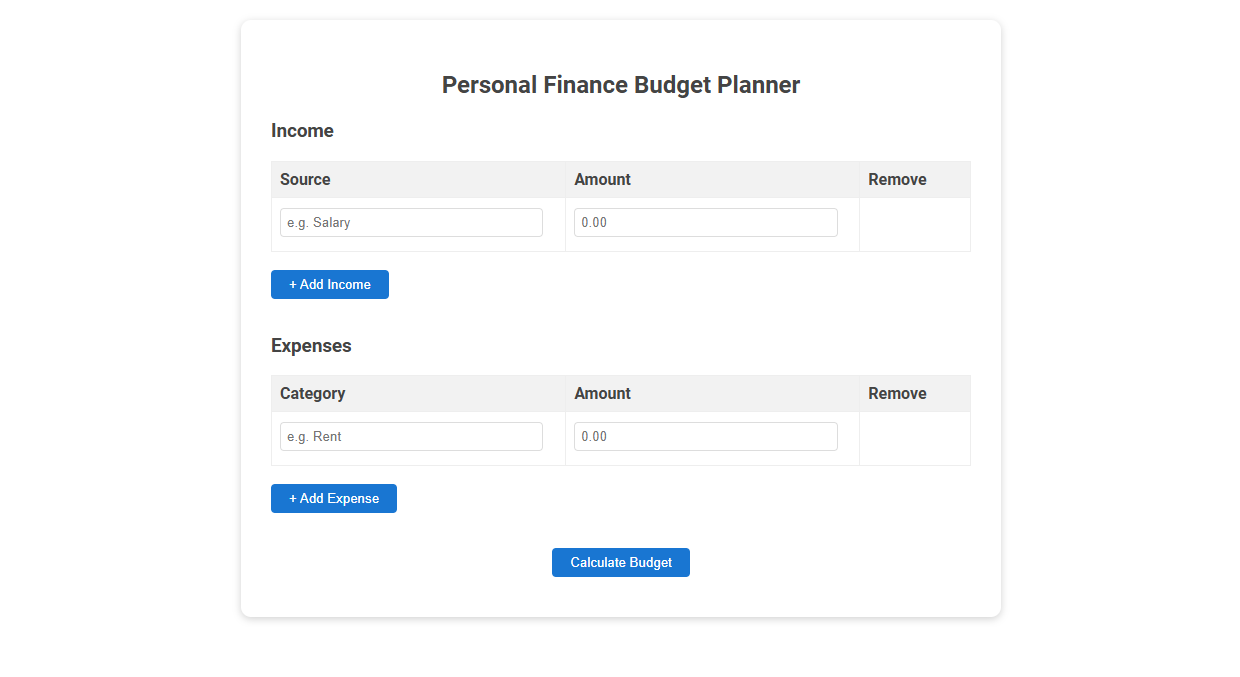The image size is (1240, 677).
Task: Click the Add Expense button
Action: [333, 498]
